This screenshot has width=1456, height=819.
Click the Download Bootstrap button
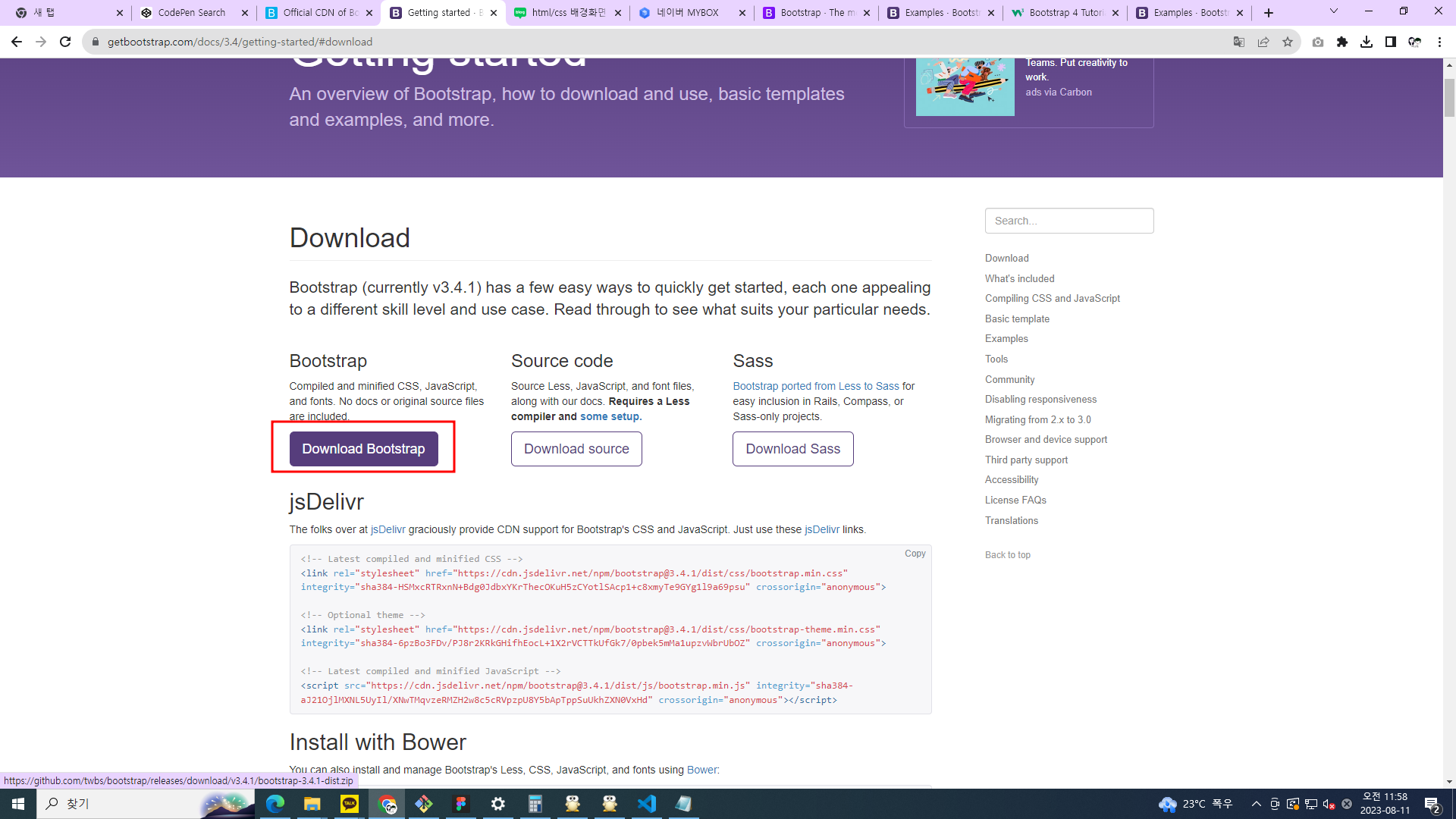click(363, 449)
